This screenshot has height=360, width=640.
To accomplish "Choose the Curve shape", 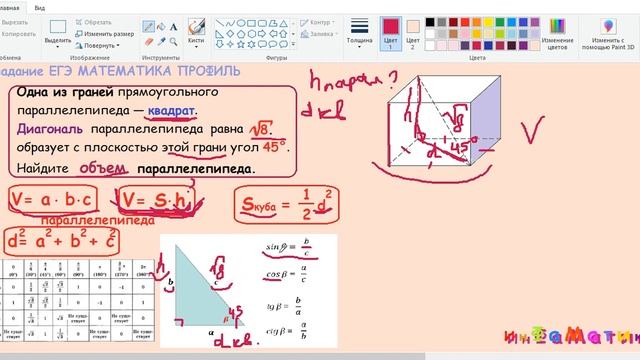I will pyautogui.click(x=230, y=23).
